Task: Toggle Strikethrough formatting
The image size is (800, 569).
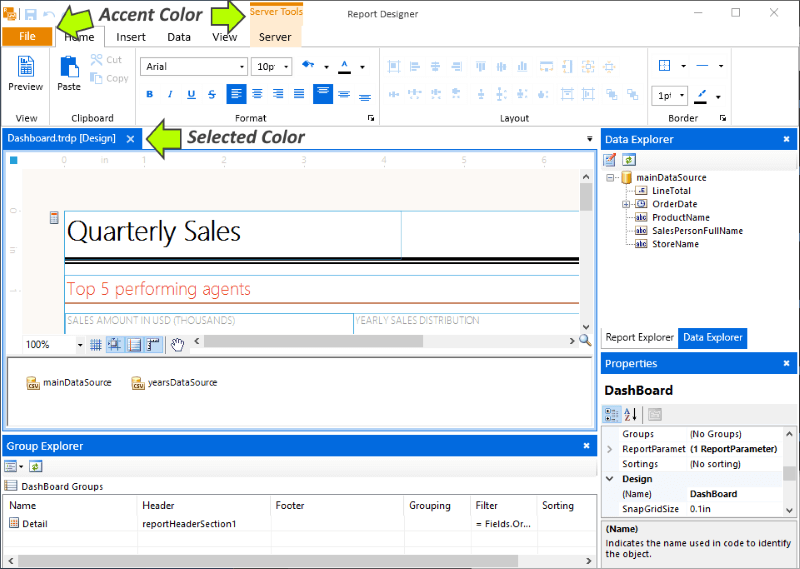Action: click(212, 94)
